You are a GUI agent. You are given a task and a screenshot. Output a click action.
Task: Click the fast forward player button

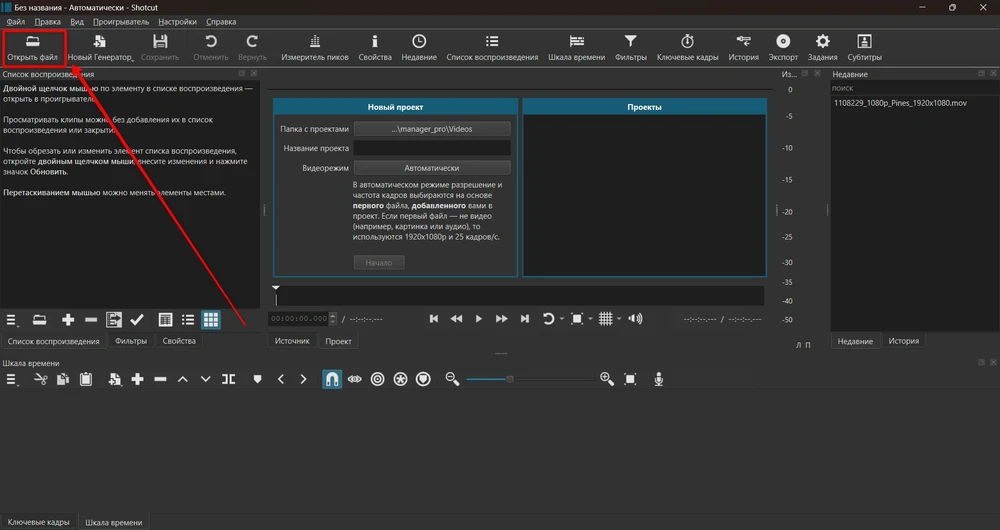[501, 319]
